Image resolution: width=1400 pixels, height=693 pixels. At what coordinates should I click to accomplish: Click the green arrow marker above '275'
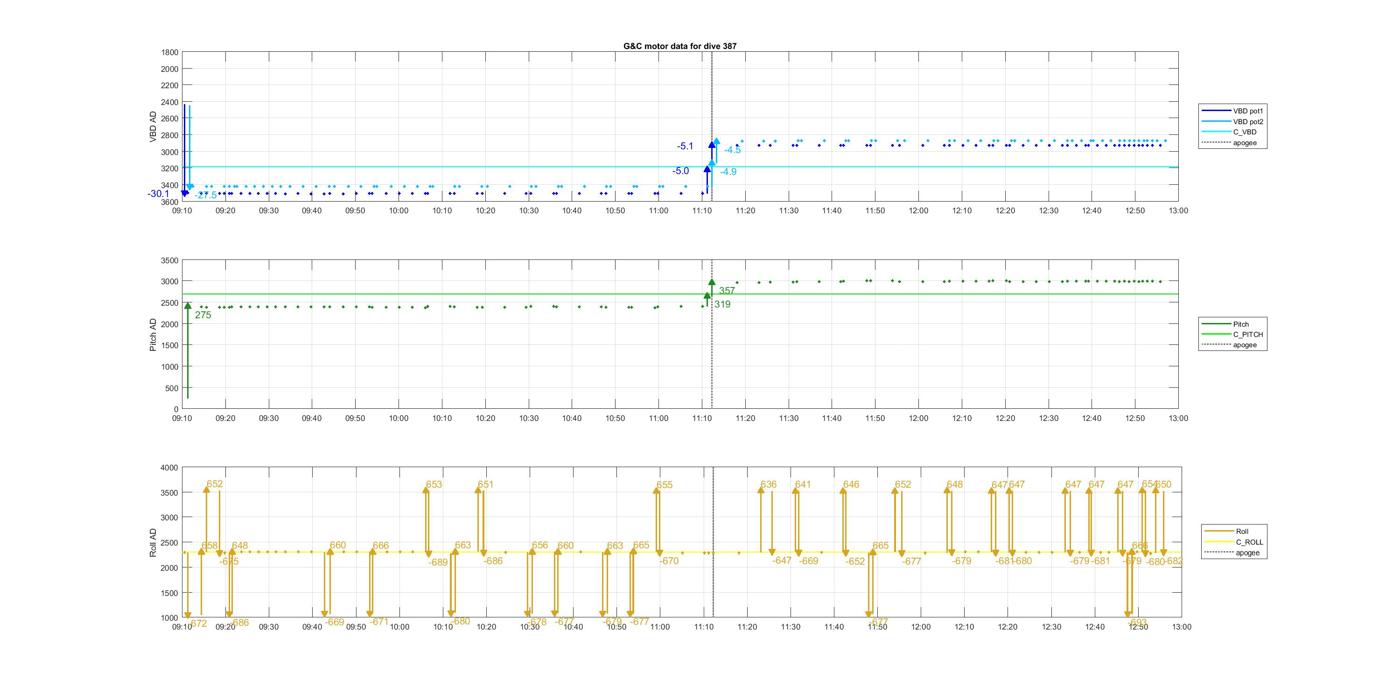187,306
